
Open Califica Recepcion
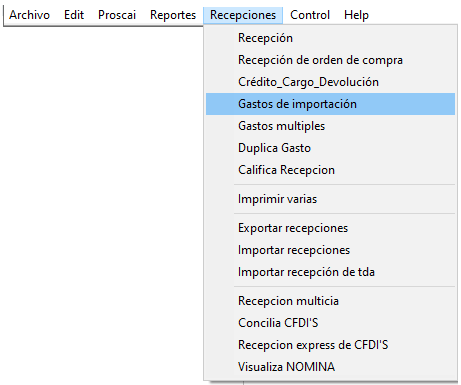[330, 170]
